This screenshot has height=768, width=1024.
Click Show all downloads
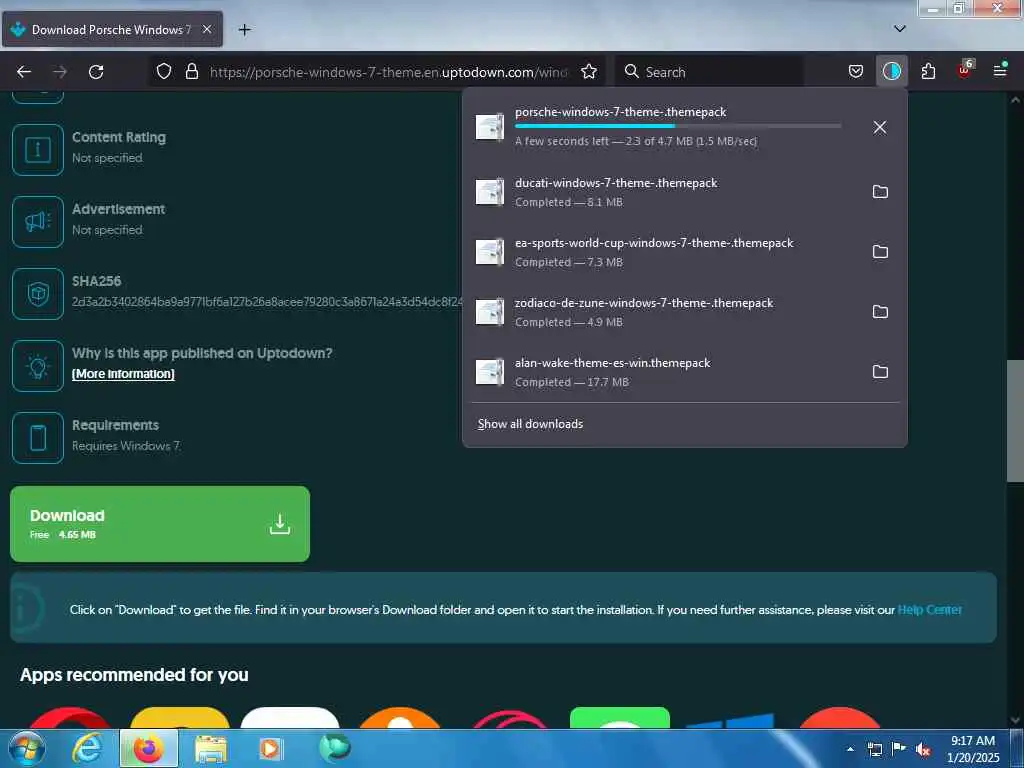click(530, 424)
